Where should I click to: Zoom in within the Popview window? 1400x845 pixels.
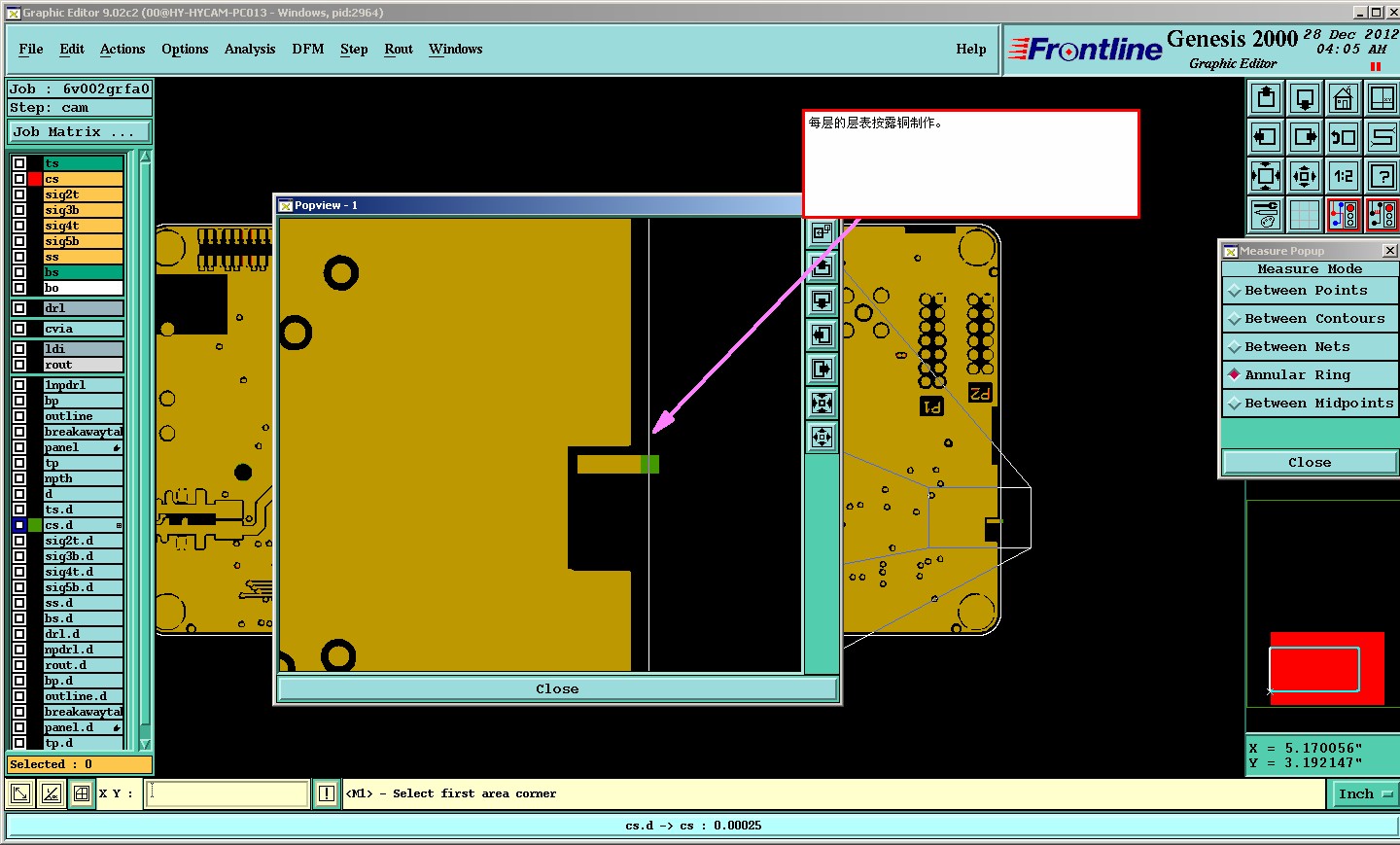pos(822,403)
